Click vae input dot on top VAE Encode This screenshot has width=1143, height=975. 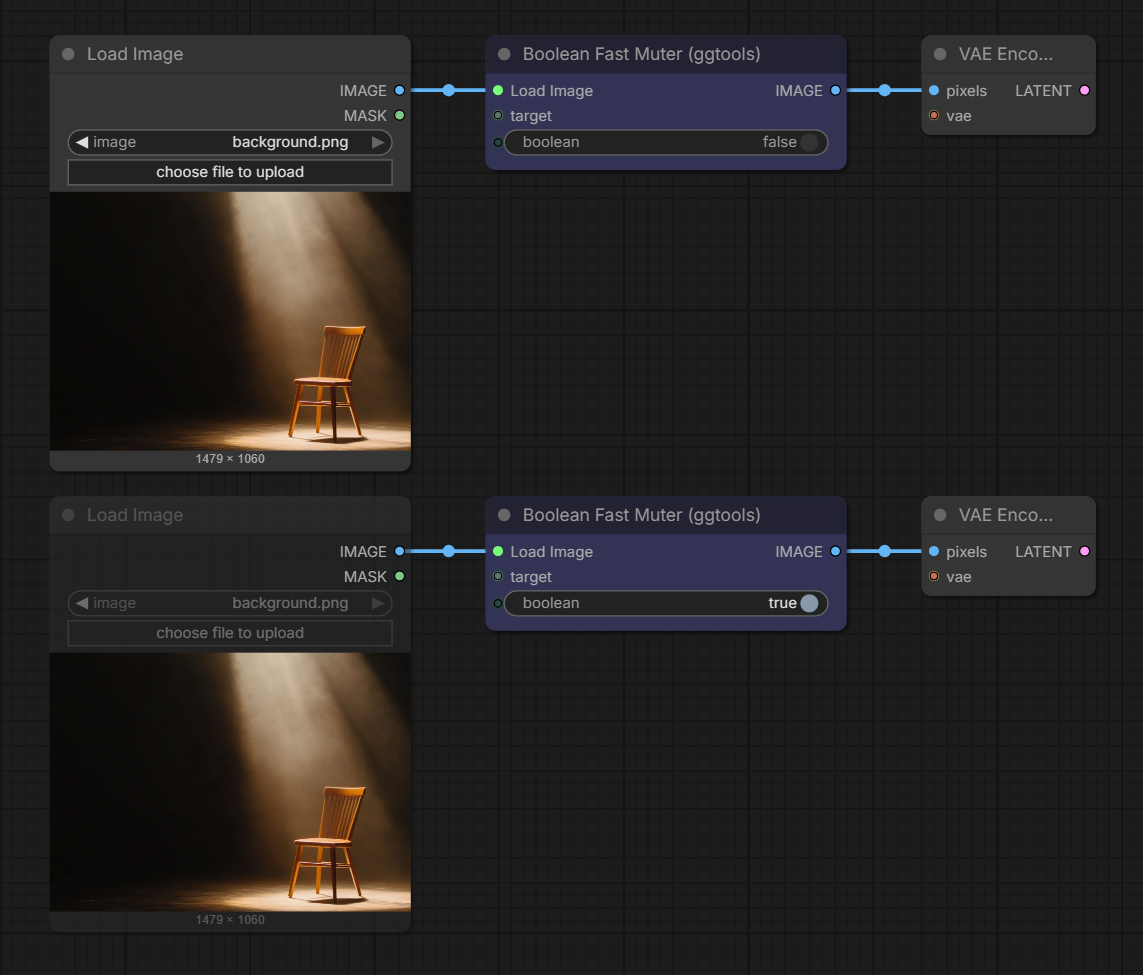(934, 115)
